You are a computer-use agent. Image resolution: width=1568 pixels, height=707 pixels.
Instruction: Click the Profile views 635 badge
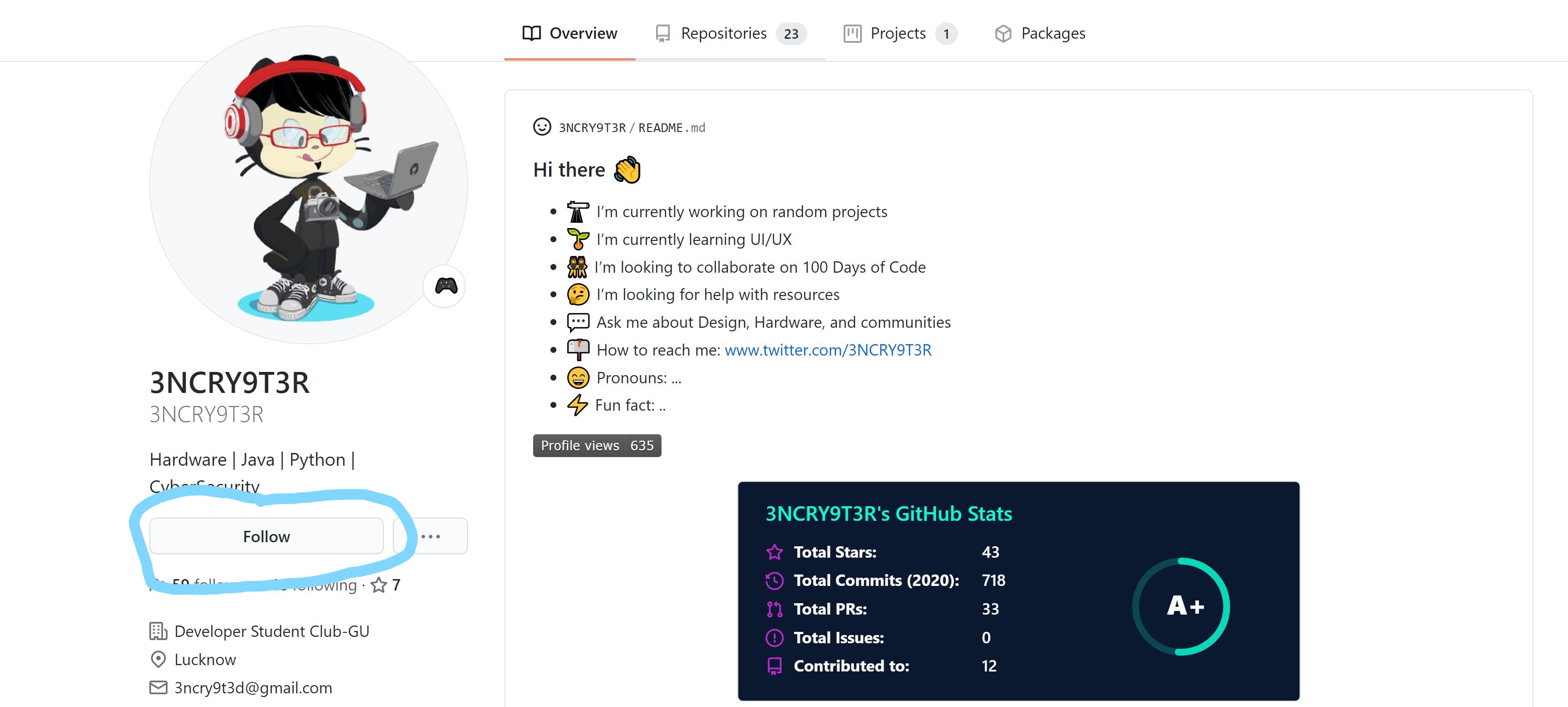point(596,445)
